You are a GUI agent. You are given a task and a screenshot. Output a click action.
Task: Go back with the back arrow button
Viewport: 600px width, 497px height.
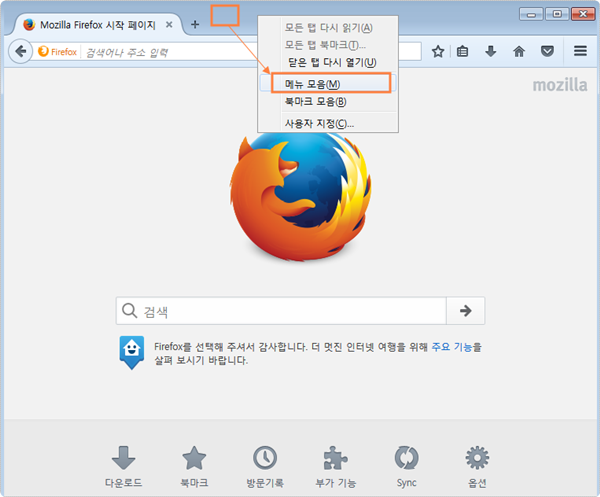click(21, 51)
